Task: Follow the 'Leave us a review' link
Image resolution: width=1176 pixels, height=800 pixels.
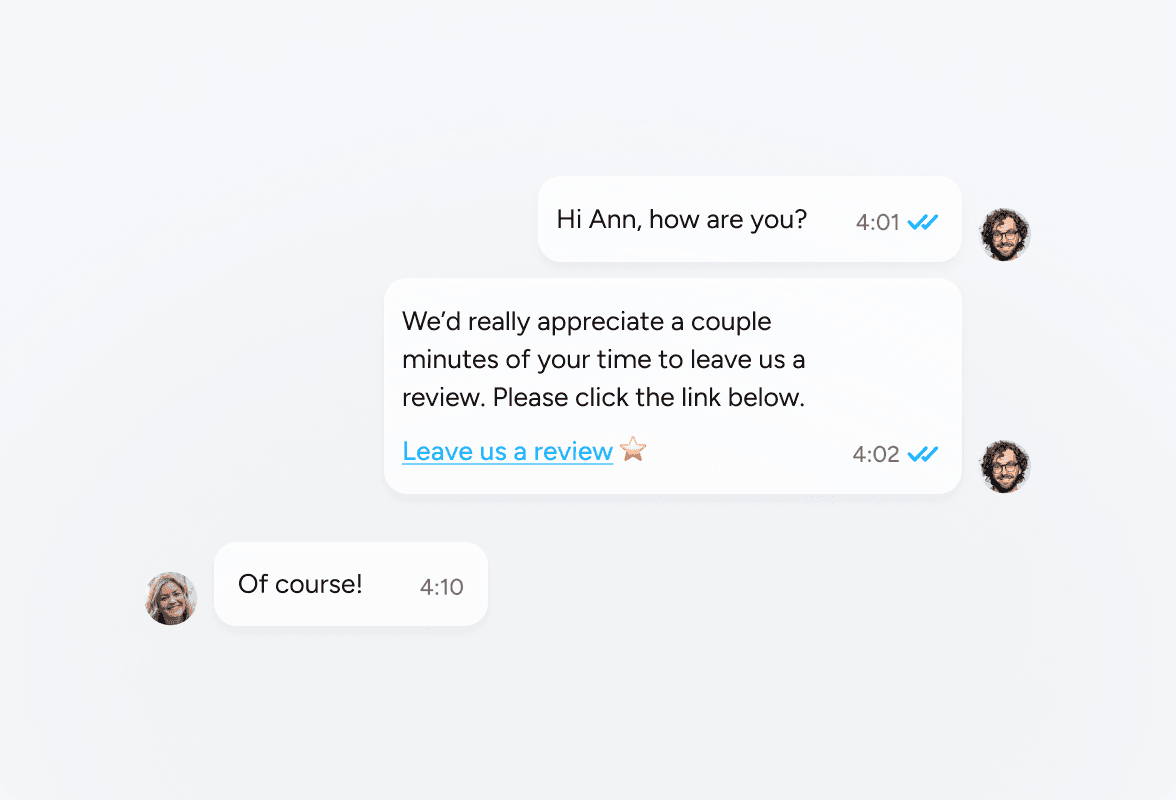Action: [x=508, y=451]
